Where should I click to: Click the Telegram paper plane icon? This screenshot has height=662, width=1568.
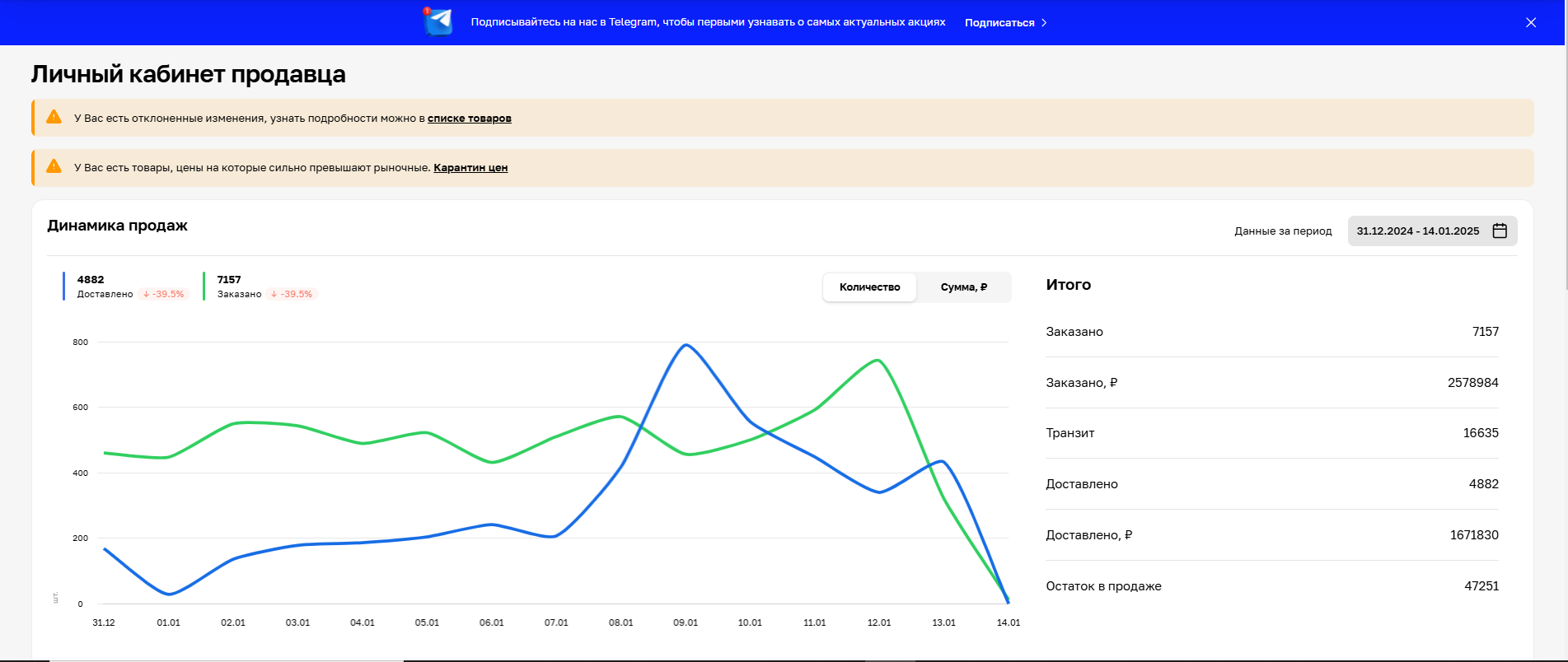pyautogui.click(x=438, y=21)
